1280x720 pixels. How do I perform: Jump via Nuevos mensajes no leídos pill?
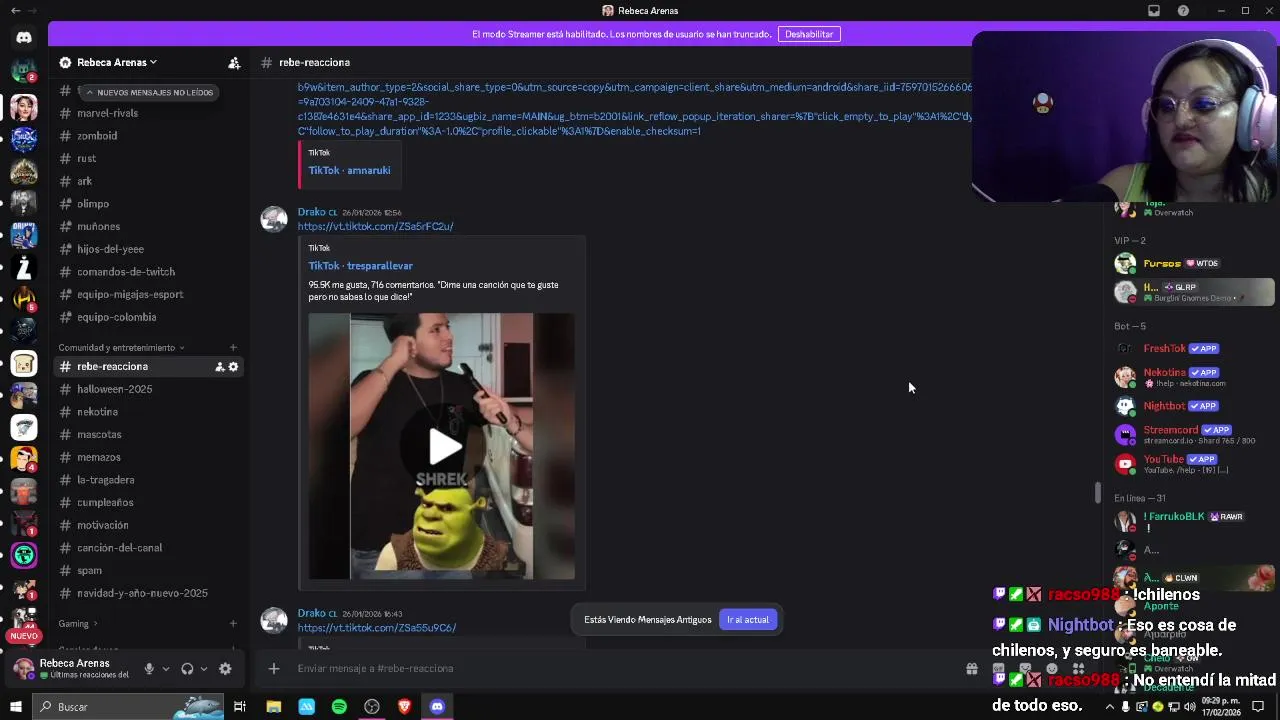pyautogui.click(x=148, y=92)
